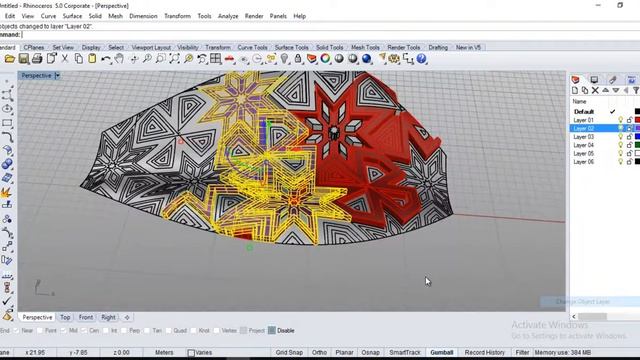Open the Transform menu

point(177,16)
